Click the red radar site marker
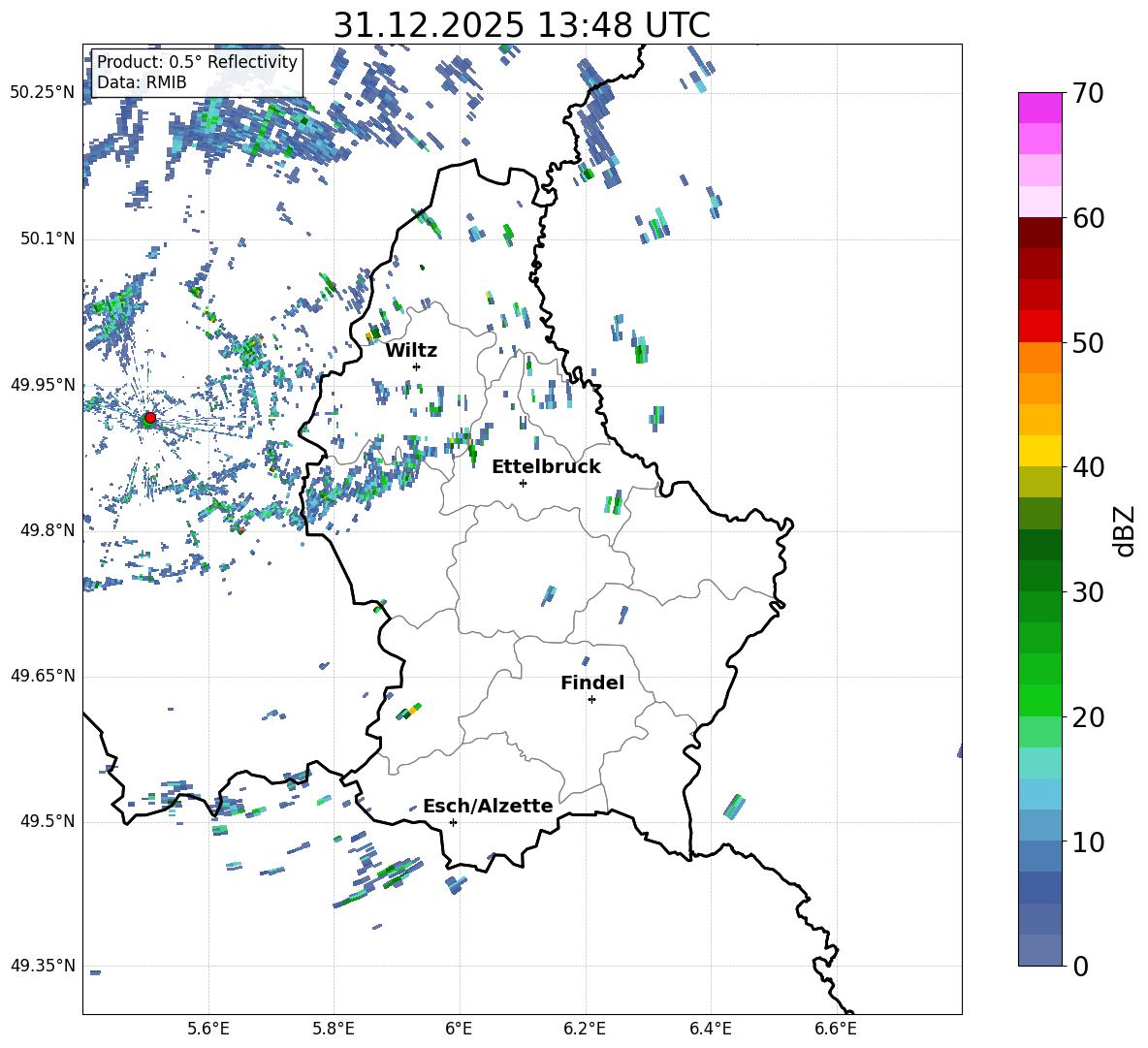Screen dimensions: 1148x1048 150,418
